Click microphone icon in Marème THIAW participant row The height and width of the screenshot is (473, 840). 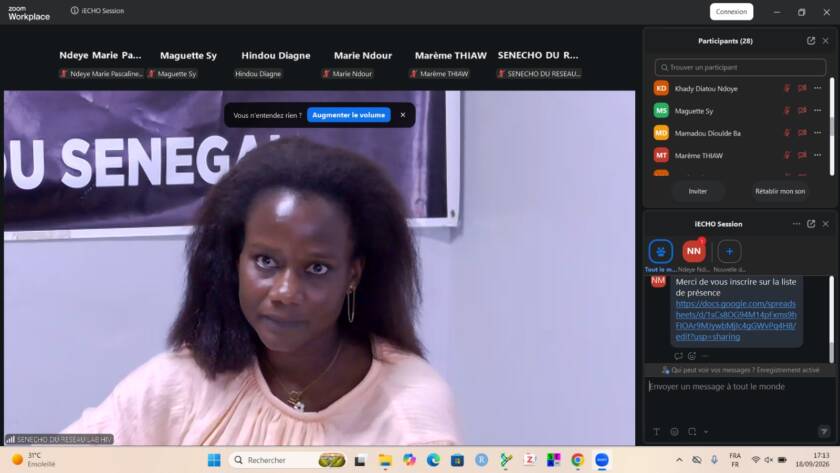coord(787,155)
